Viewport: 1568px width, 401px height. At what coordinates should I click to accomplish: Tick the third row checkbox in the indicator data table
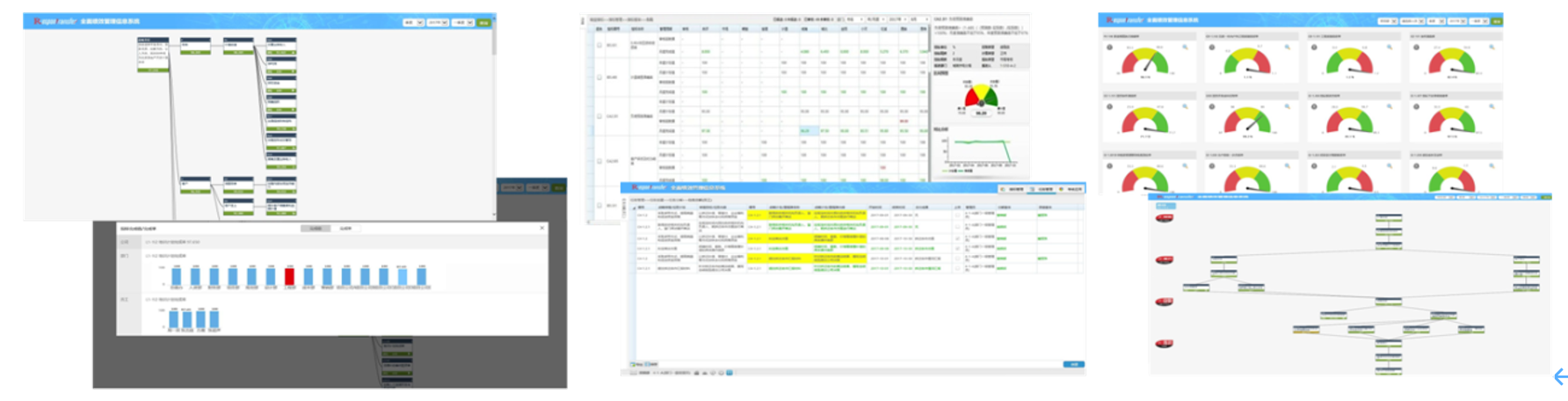[x=599, y=116]
